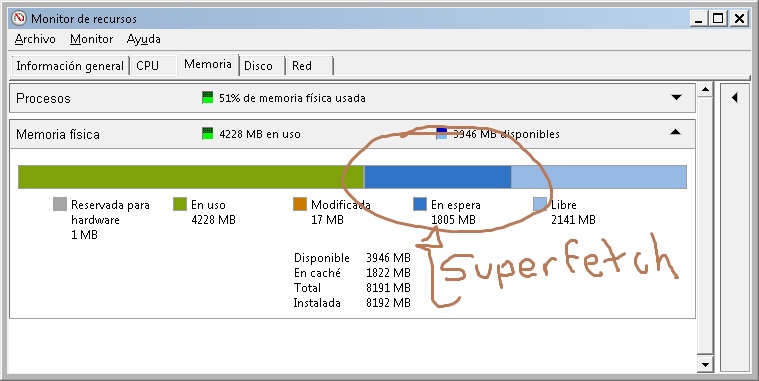The image size is (759, 381).
Task: Switch to the Información general tab
Action: coord(70,66)
